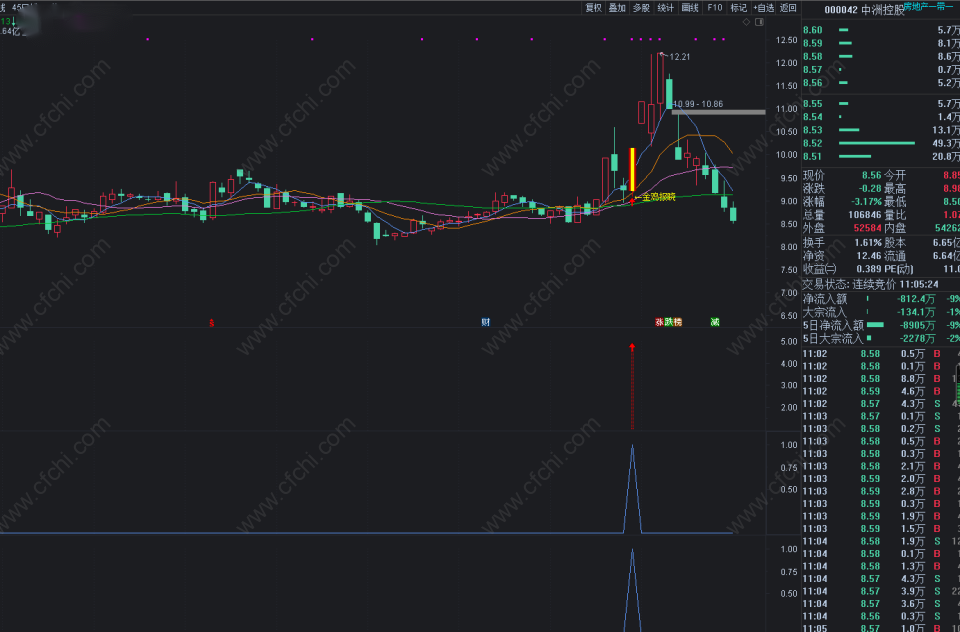The width and height of the screenshot is (960, 632).
Task: Click the red $ marker on the chart
Action: (212, 323)
